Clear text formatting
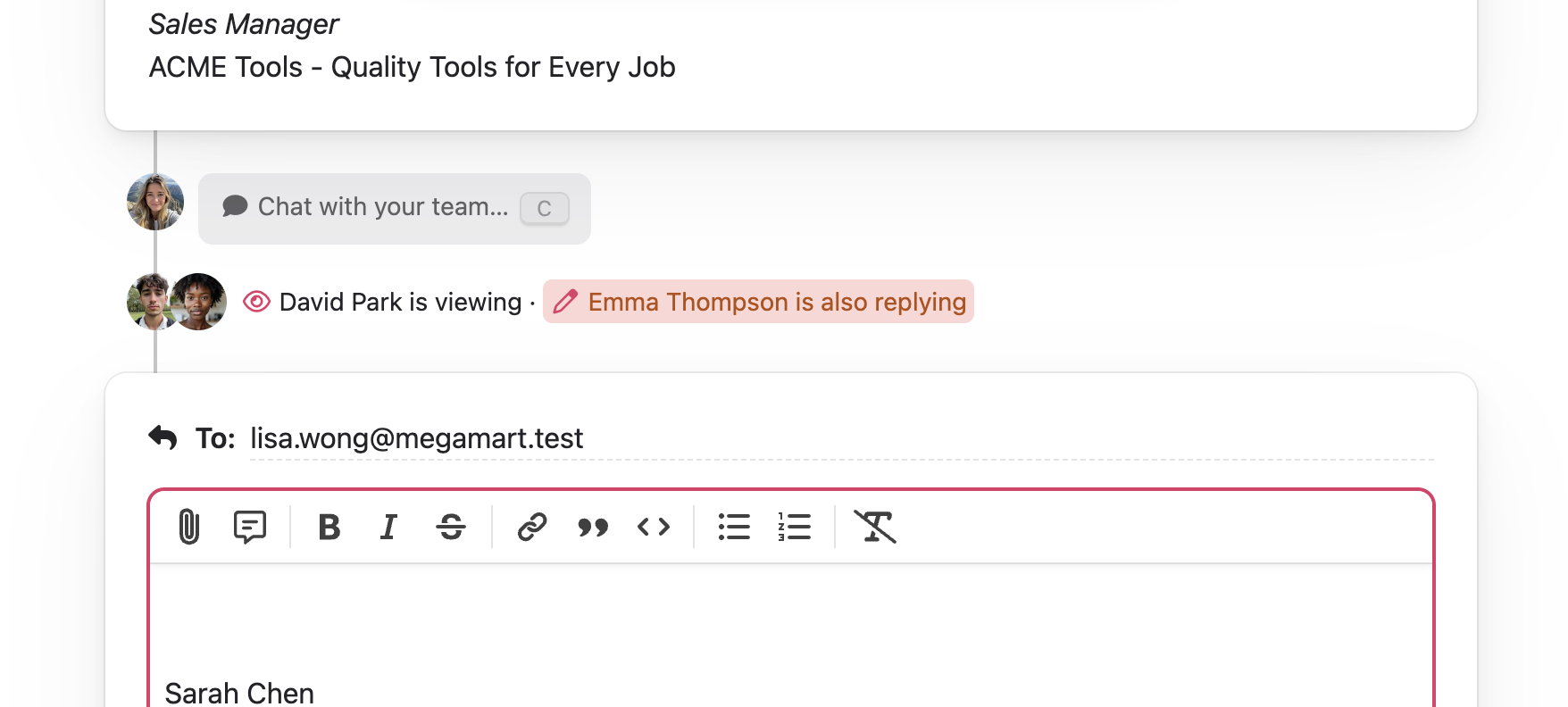 875,527
